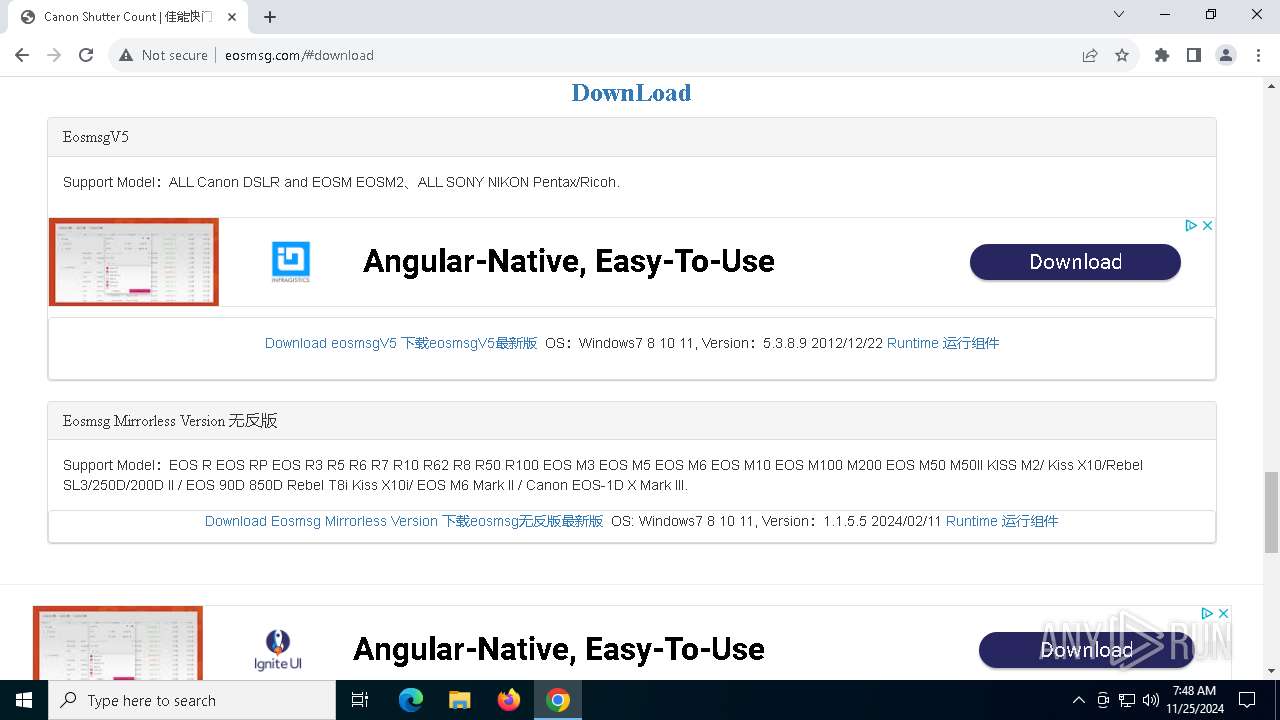Click the bottom ad screenshot thumbnail

pos(118,643)
